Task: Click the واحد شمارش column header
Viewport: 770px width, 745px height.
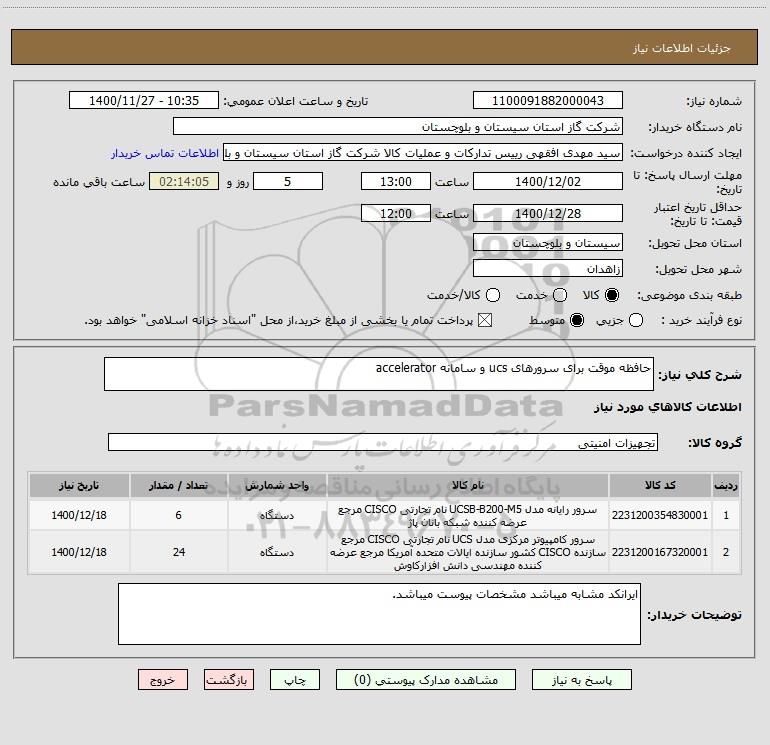Action: [277, 485]
